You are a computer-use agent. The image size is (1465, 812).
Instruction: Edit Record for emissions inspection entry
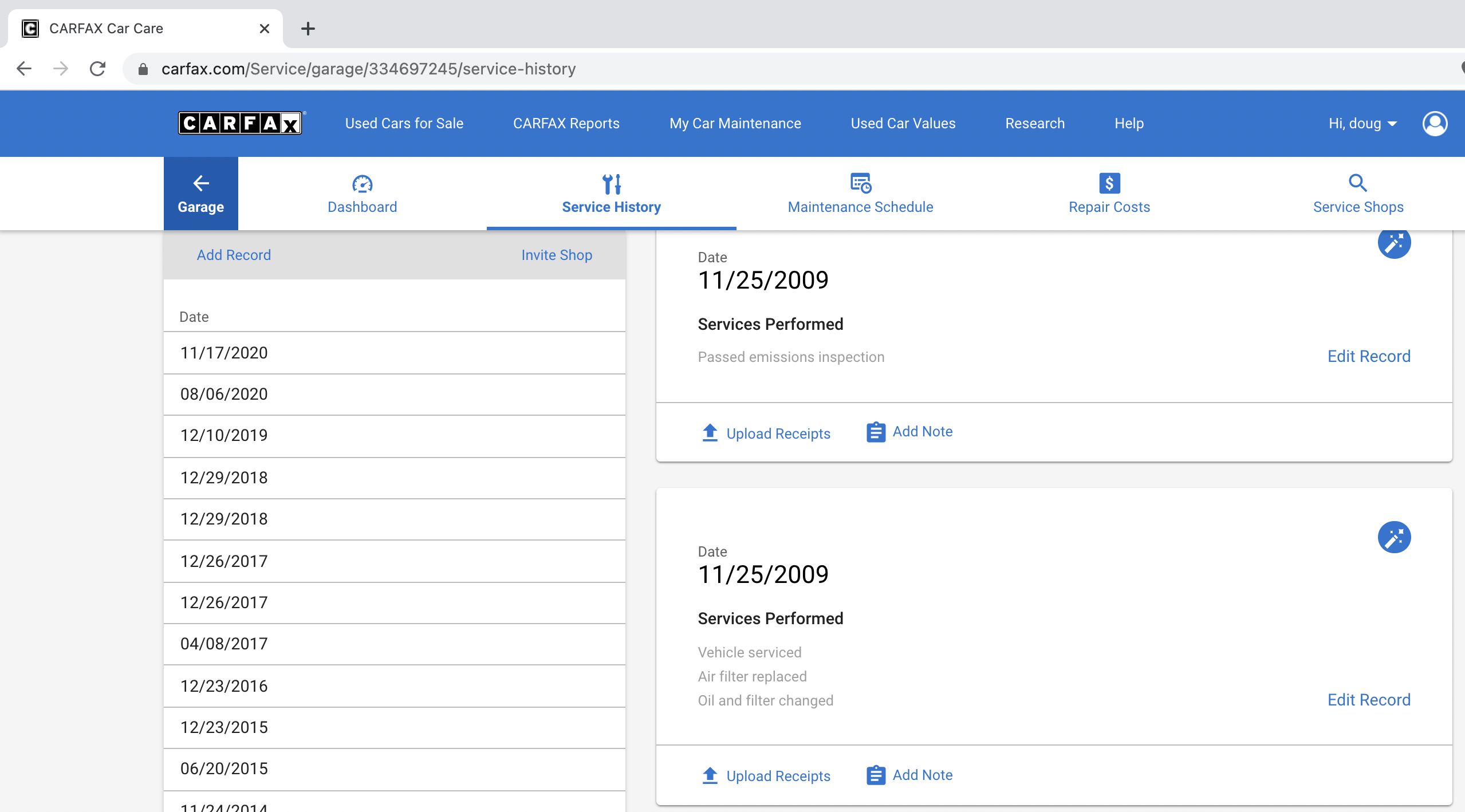[1369, 356]
